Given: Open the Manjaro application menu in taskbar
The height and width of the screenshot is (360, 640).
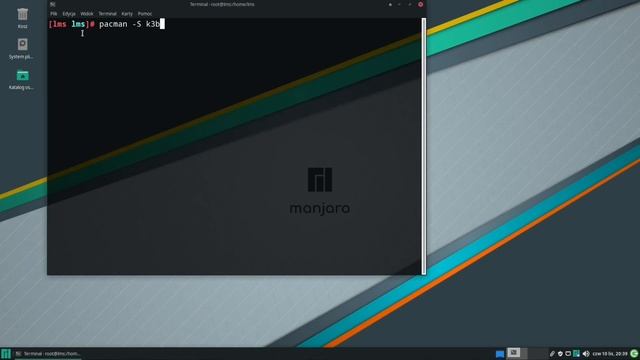Looking at the screenshot, I should [6, 353].
